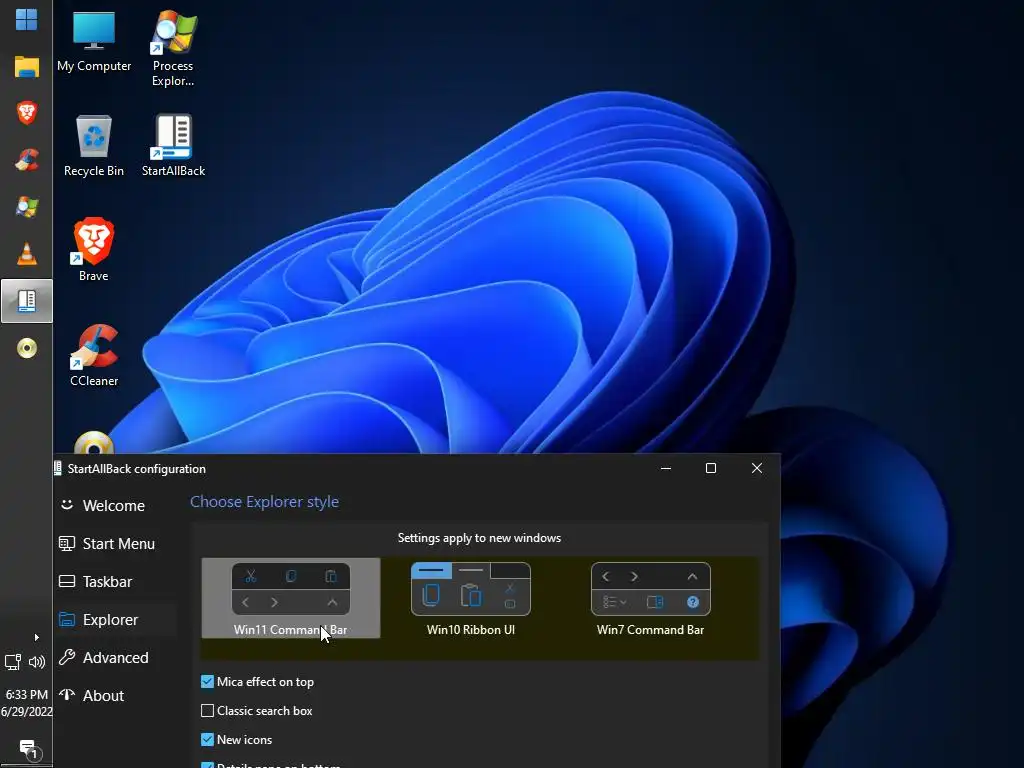Open network status tray icon

point(13,662)
